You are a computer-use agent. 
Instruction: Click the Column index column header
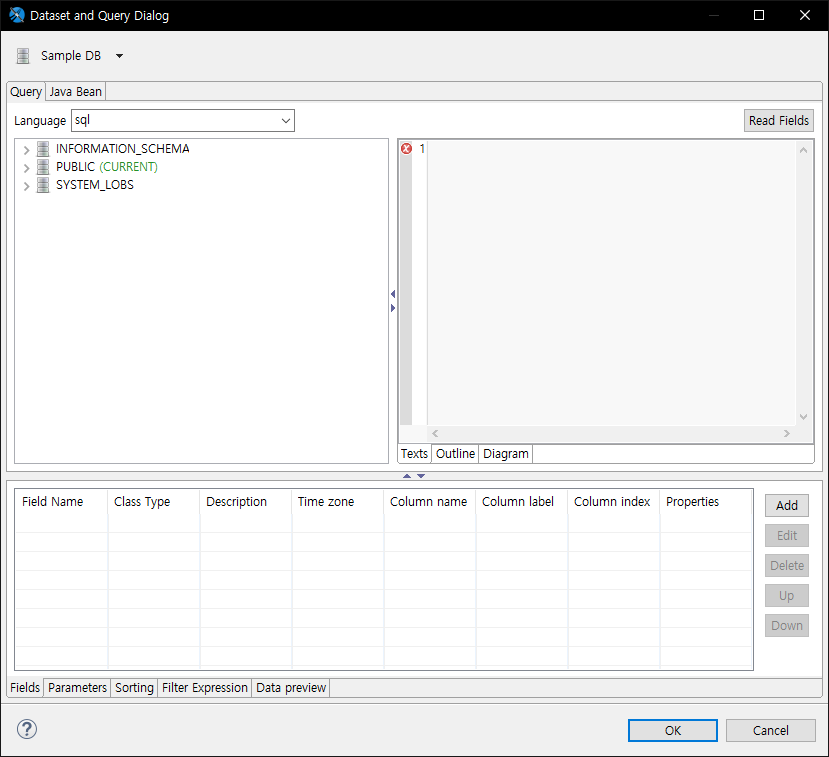click(x=614, y=502)
